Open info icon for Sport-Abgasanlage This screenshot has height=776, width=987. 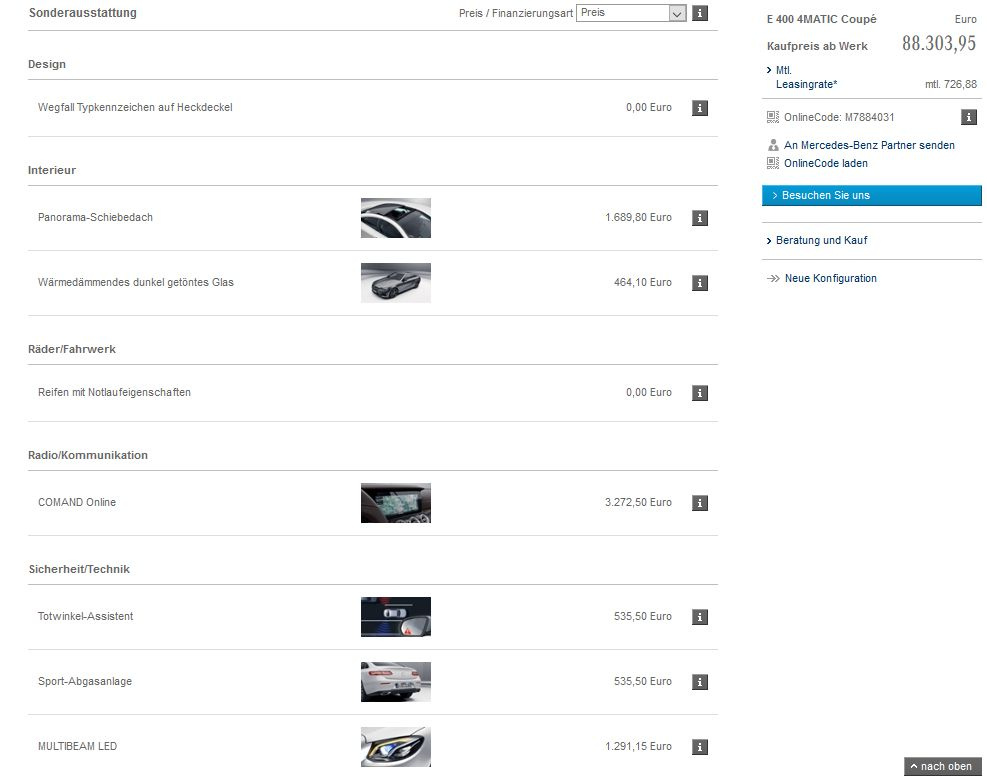point(699,682)
